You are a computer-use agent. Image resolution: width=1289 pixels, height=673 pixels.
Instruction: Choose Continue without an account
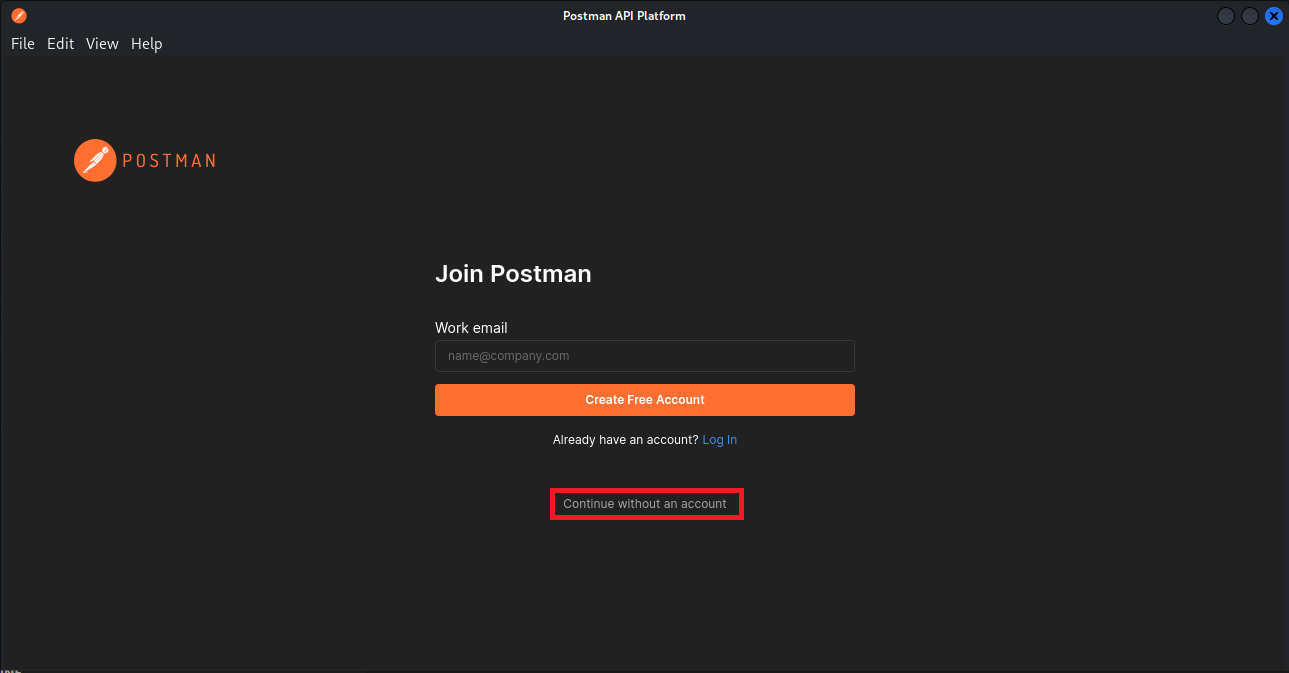click(645, 504)
